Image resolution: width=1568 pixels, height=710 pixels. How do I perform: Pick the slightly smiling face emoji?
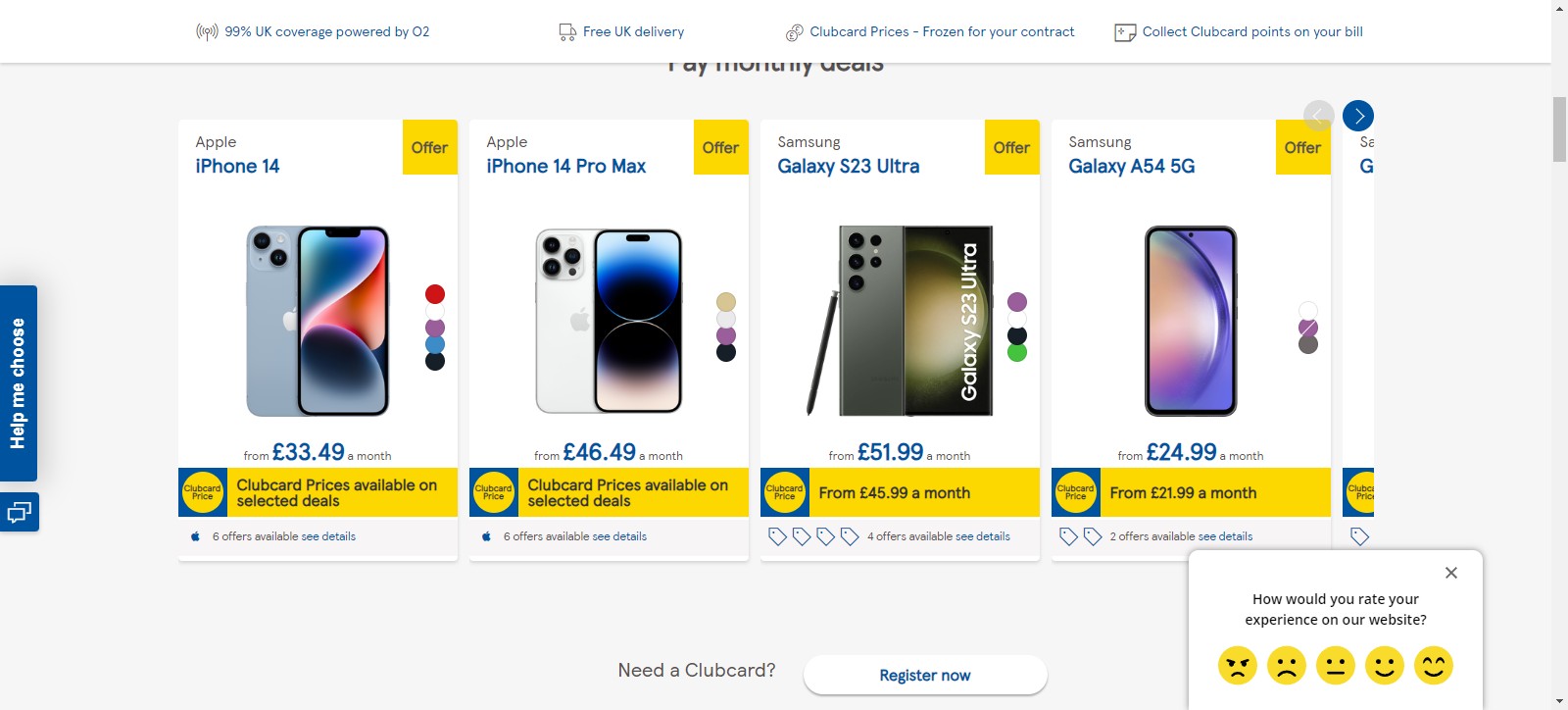pyautogui.click(x=1385, y=666)
